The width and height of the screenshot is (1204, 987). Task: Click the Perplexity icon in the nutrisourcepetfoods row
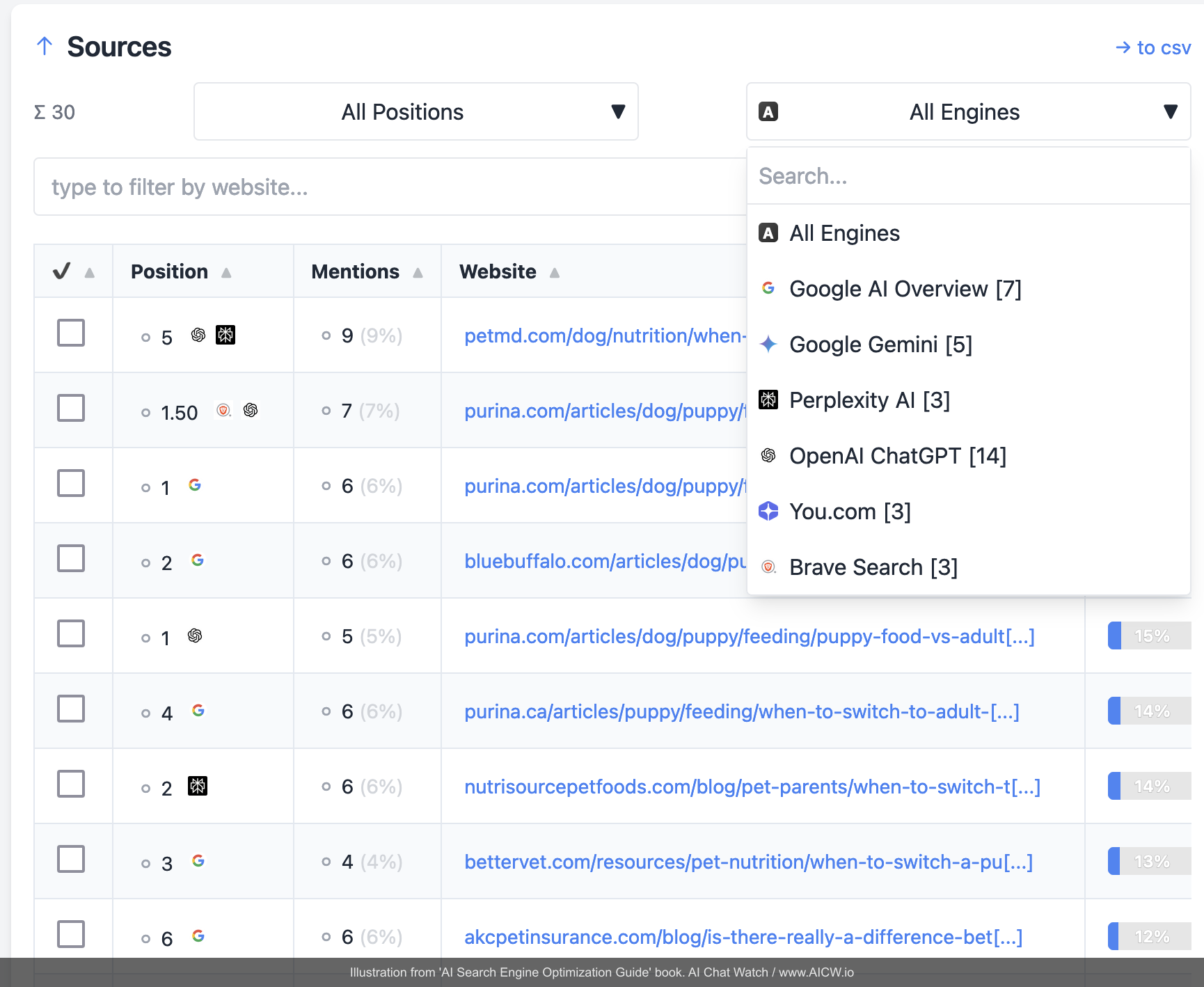198,787
